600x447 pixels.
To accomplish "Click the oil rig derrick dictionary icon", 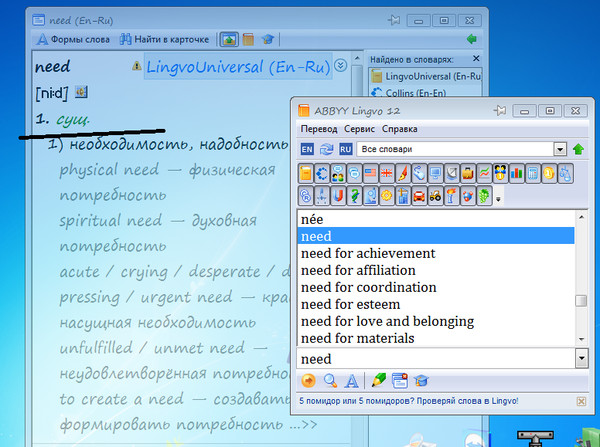I will click(x=322, y=196).
